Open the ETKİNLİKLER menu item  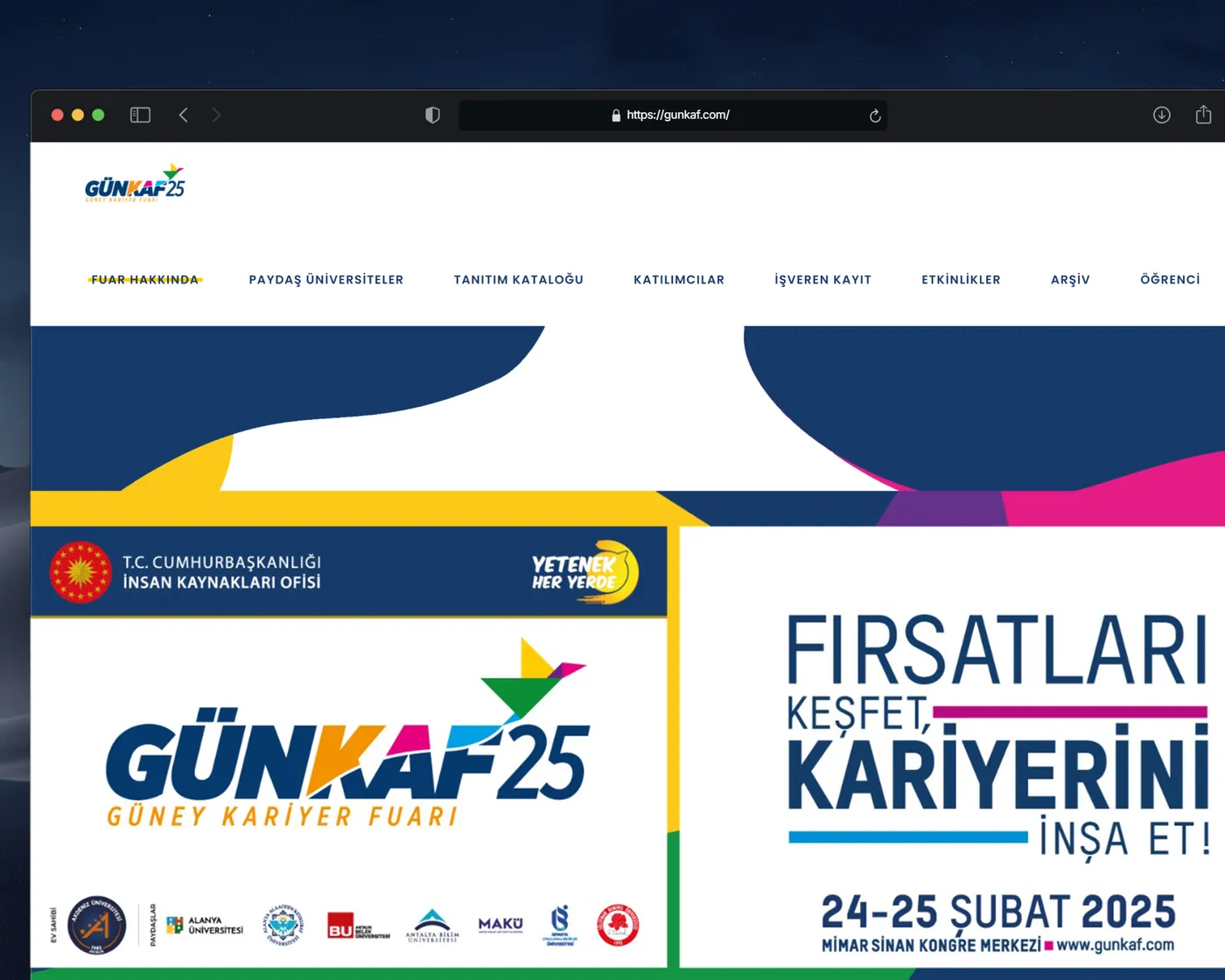tap(961, 279)
